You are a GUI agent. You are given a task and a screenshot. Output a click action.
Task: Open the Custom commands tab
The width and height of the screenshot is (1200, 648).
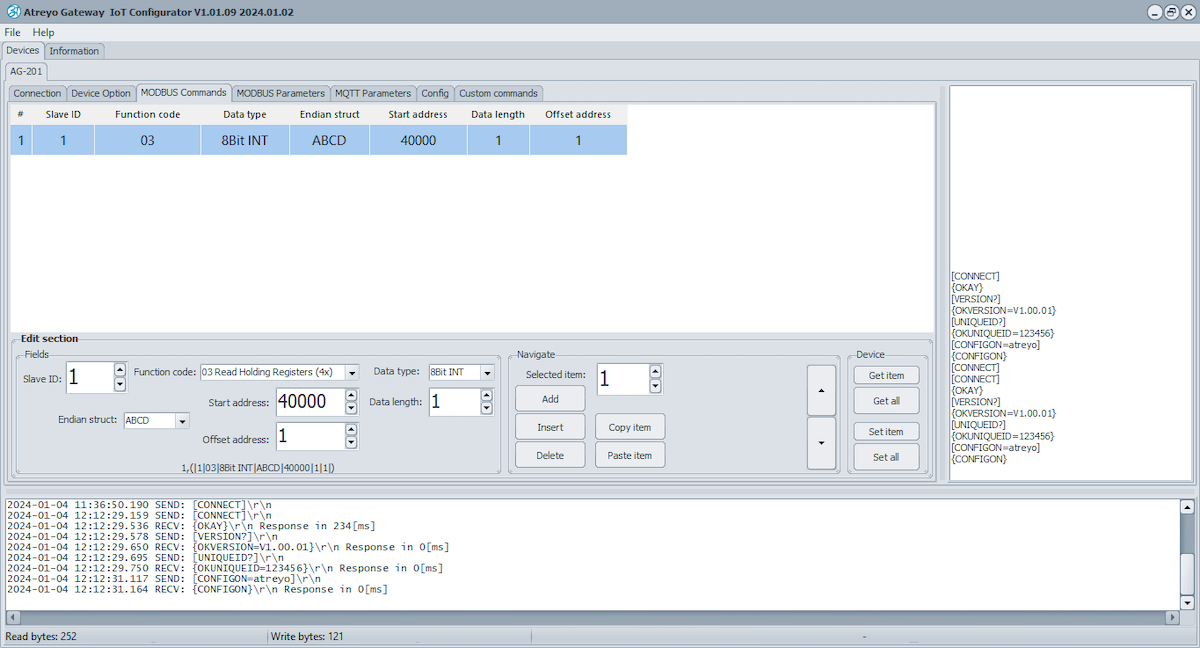point(498,93)
